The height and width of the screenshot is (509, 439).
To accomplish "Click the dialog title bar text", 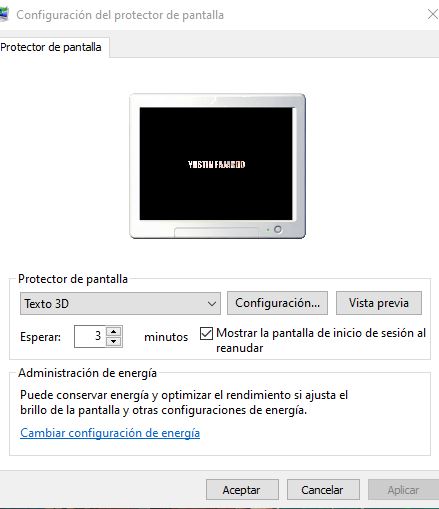I will 120,15.
